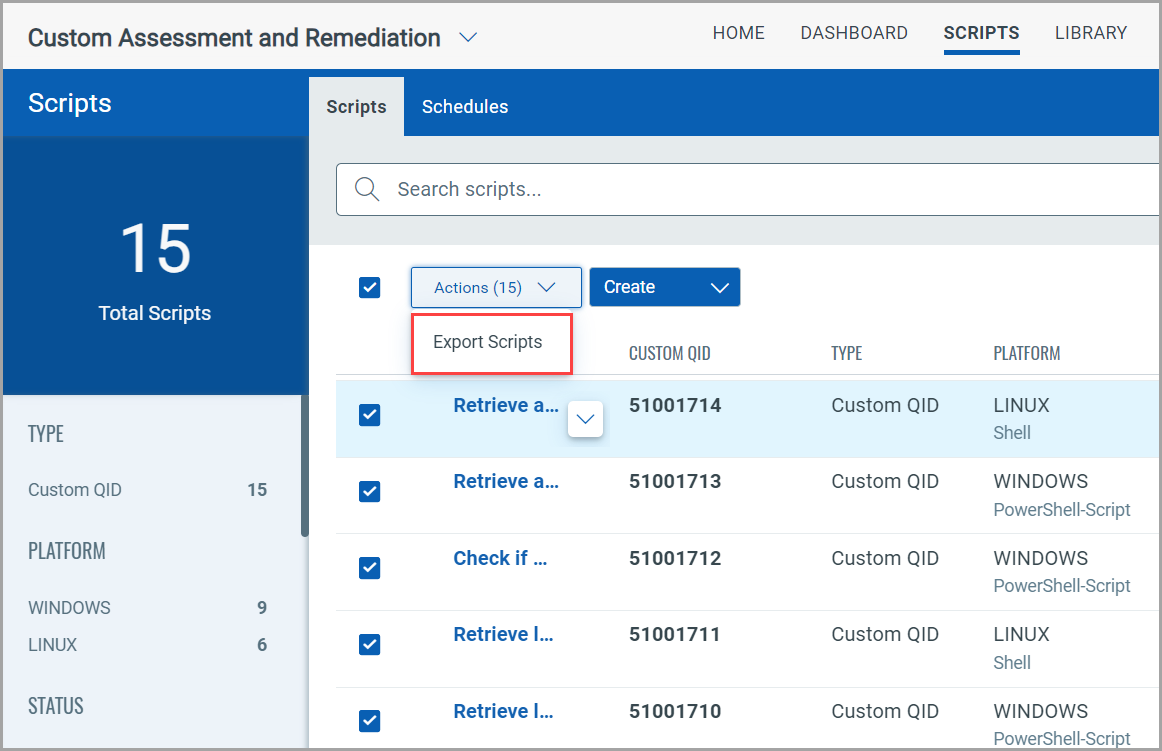1162x751 pixels.
Task: Filter scripts by LINUX platform
Action: pos(53,645)
